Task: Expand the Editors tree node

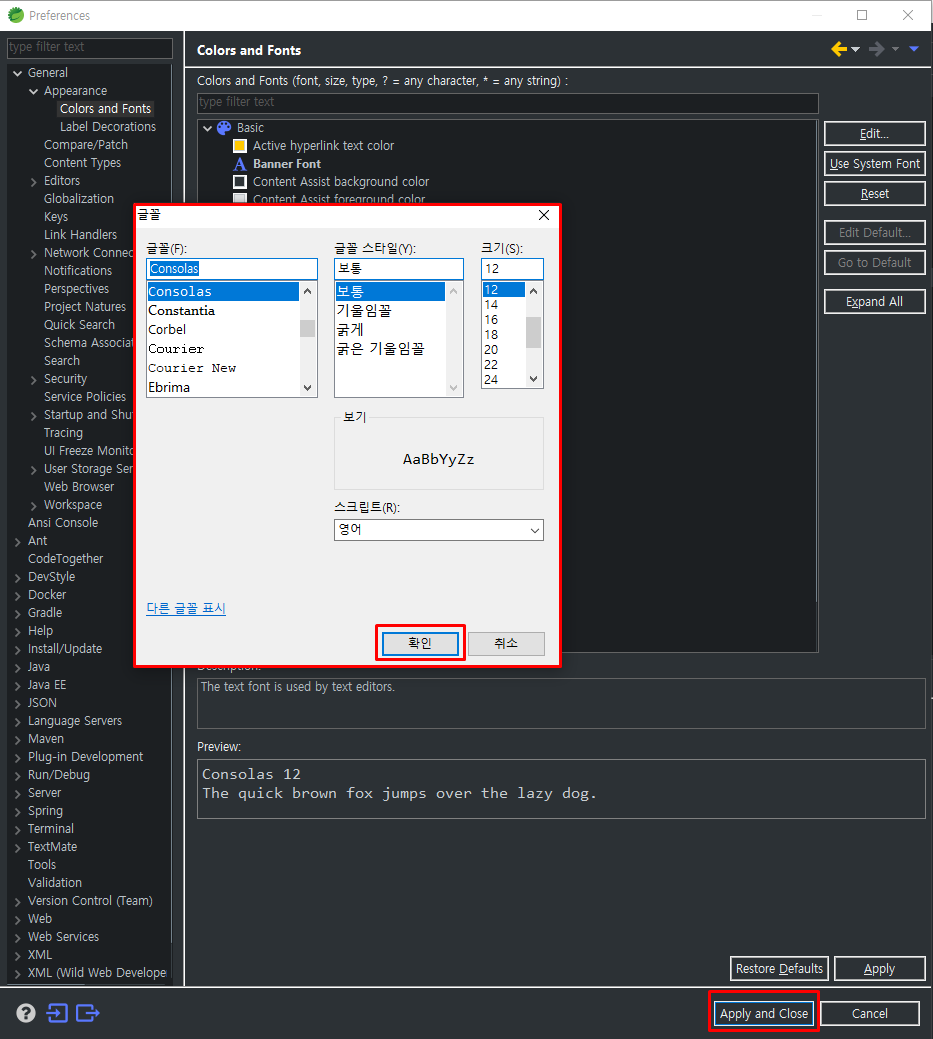Action: tap(34, 182)
